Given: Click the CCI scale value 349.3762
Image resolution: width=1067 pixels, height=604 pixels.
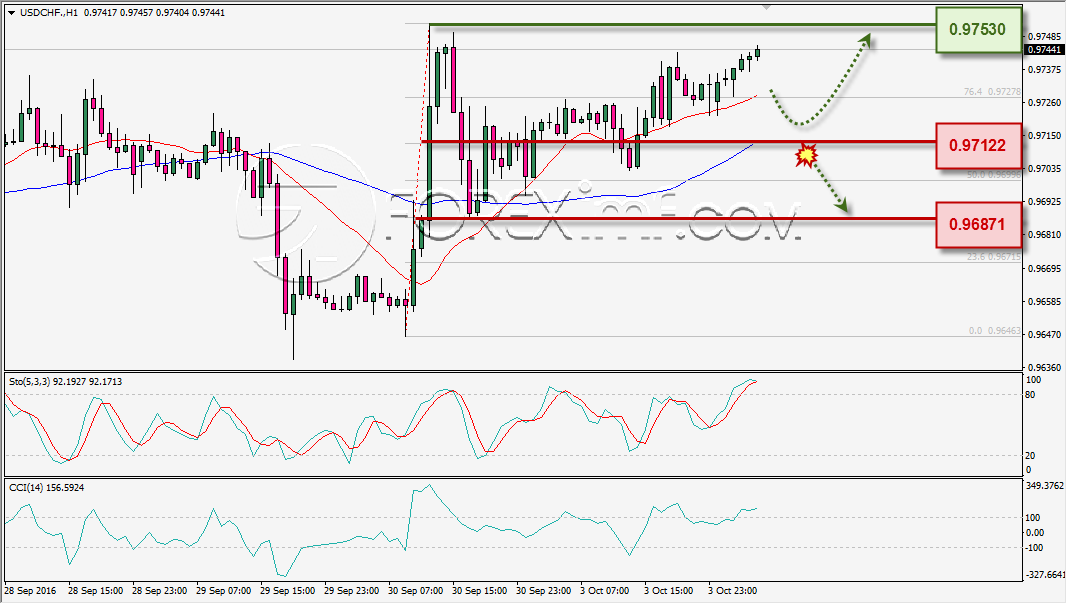Looking at the screenshot, I should [1044, 486].
